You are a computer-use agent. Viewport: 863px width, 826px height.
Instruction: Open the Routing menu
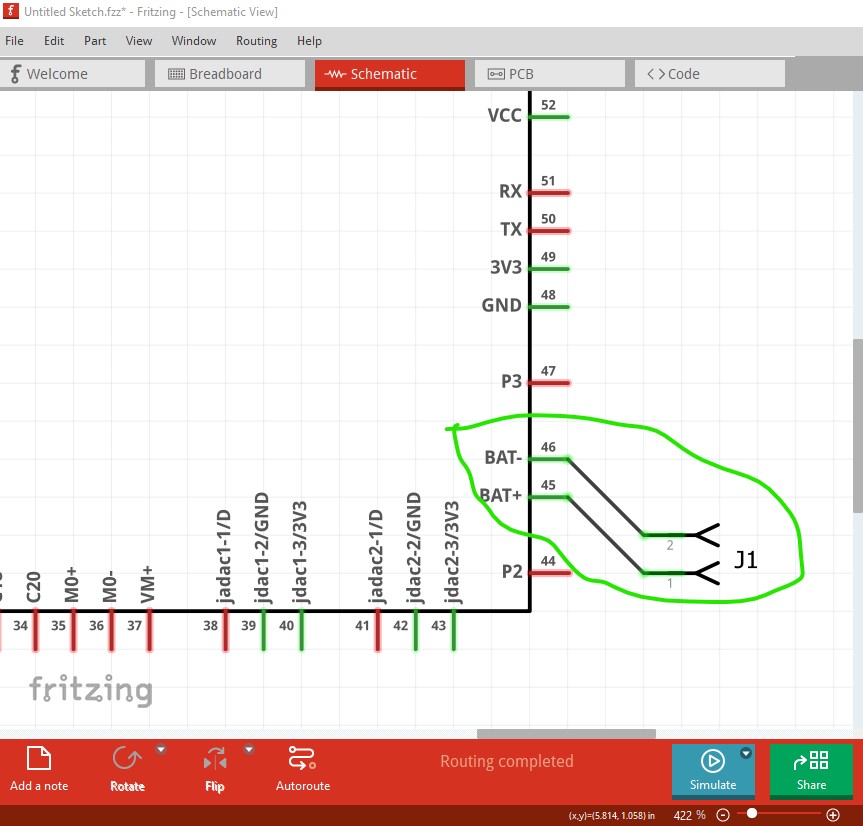coord(256,41)
